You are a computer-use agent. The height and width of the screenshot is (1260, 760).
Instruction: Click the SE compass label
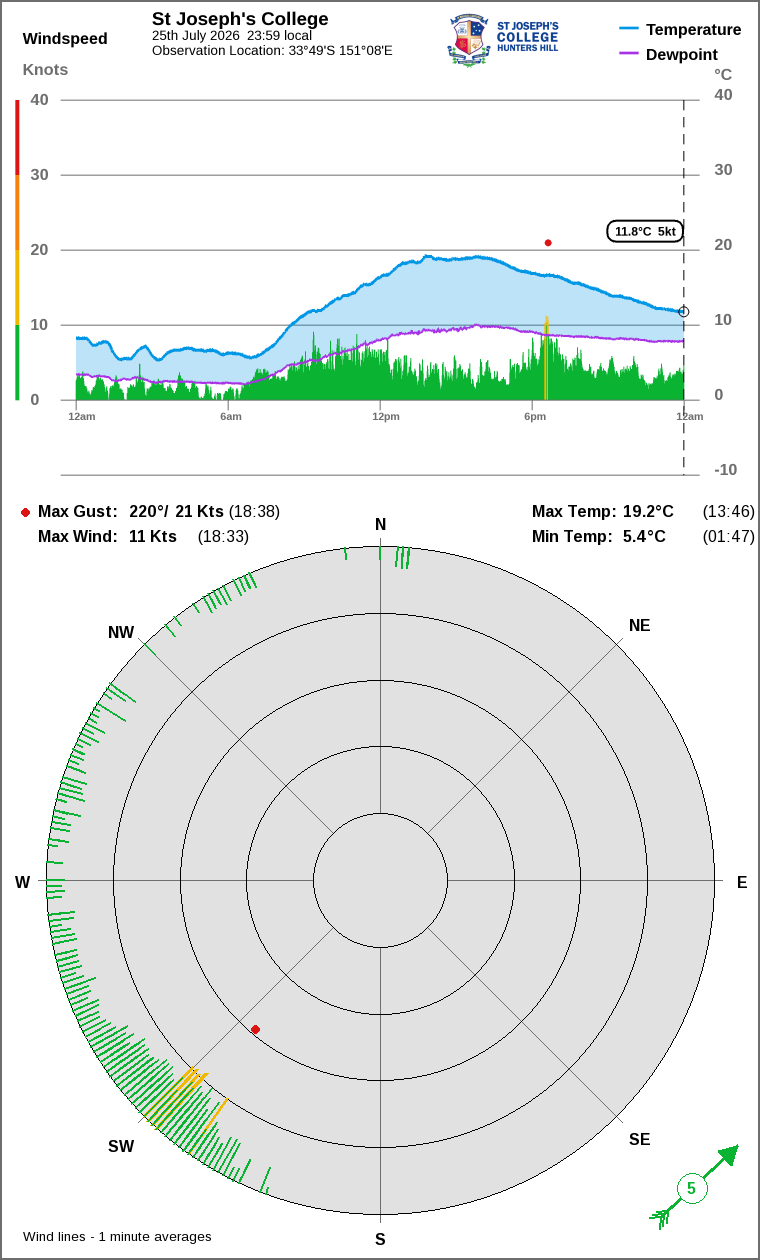639,1139
